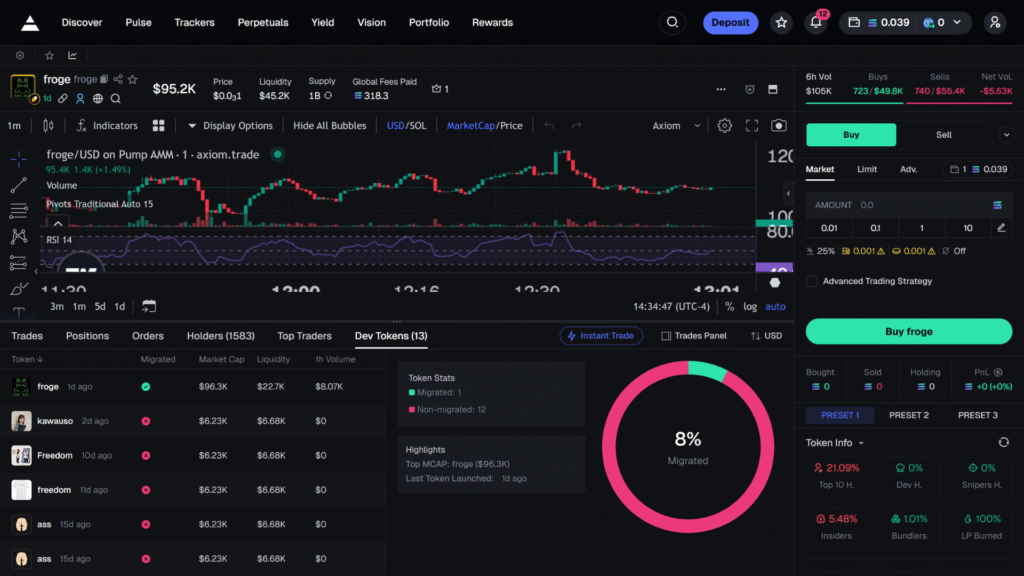Select the trend line drawing tool
Image resolution: width=1024 pixels, height=576 pixels.
click(18, 185)
